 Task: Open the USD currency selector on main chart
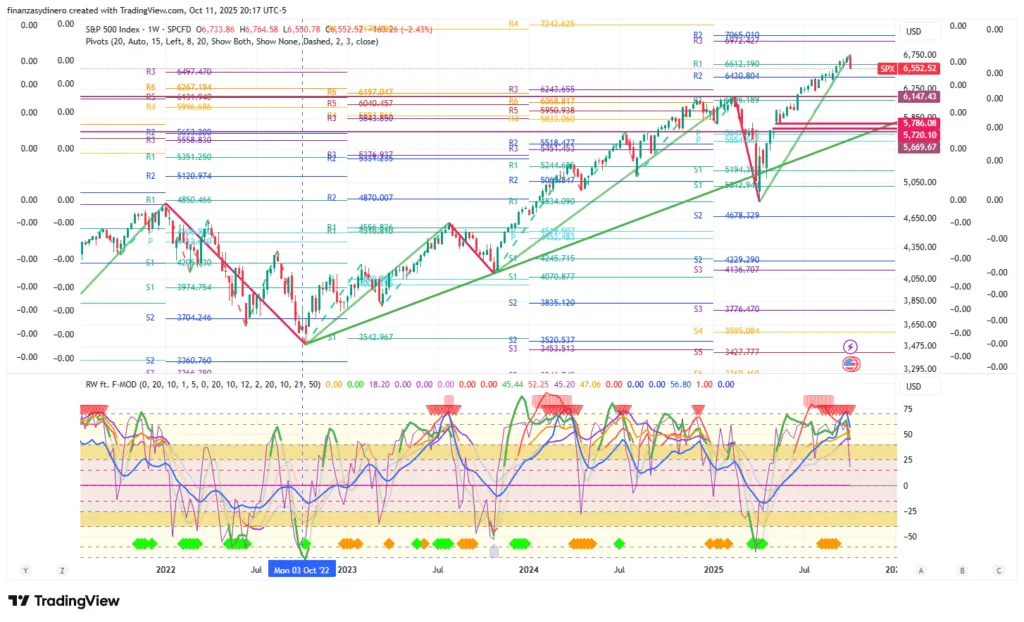(913, 31)
